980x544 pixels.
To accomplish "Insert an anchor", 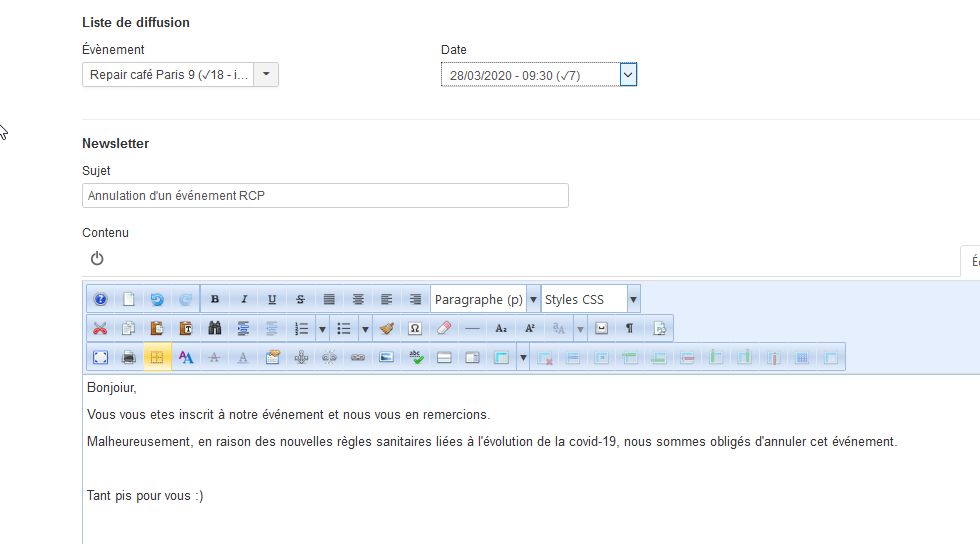I will (x=301, y=358).
